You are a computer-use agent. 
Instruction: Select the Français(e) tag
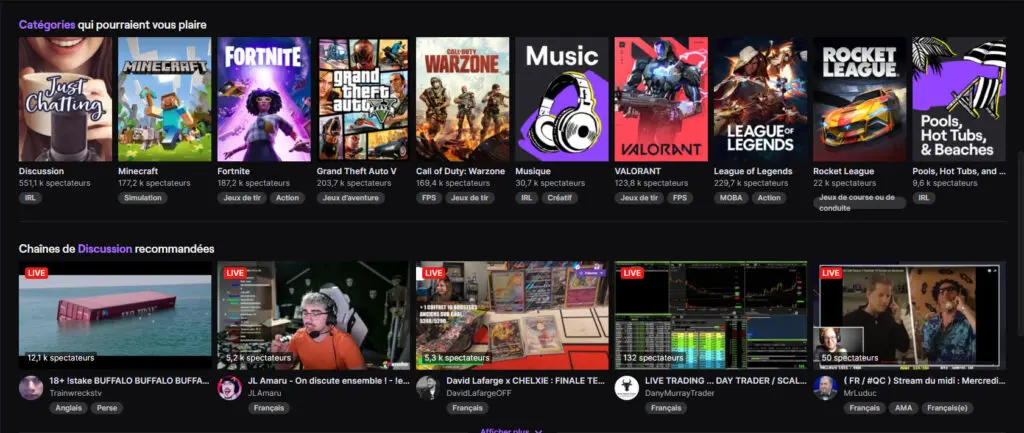click(948, 408)
